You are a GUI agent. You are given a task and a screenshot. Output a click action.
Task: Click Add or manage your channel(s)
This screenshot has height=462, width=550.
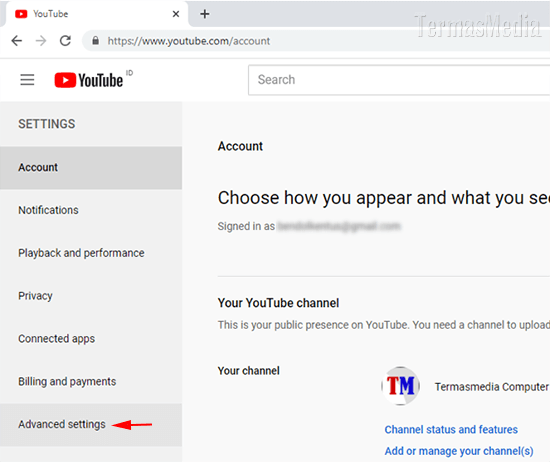(x=459, y=451)
